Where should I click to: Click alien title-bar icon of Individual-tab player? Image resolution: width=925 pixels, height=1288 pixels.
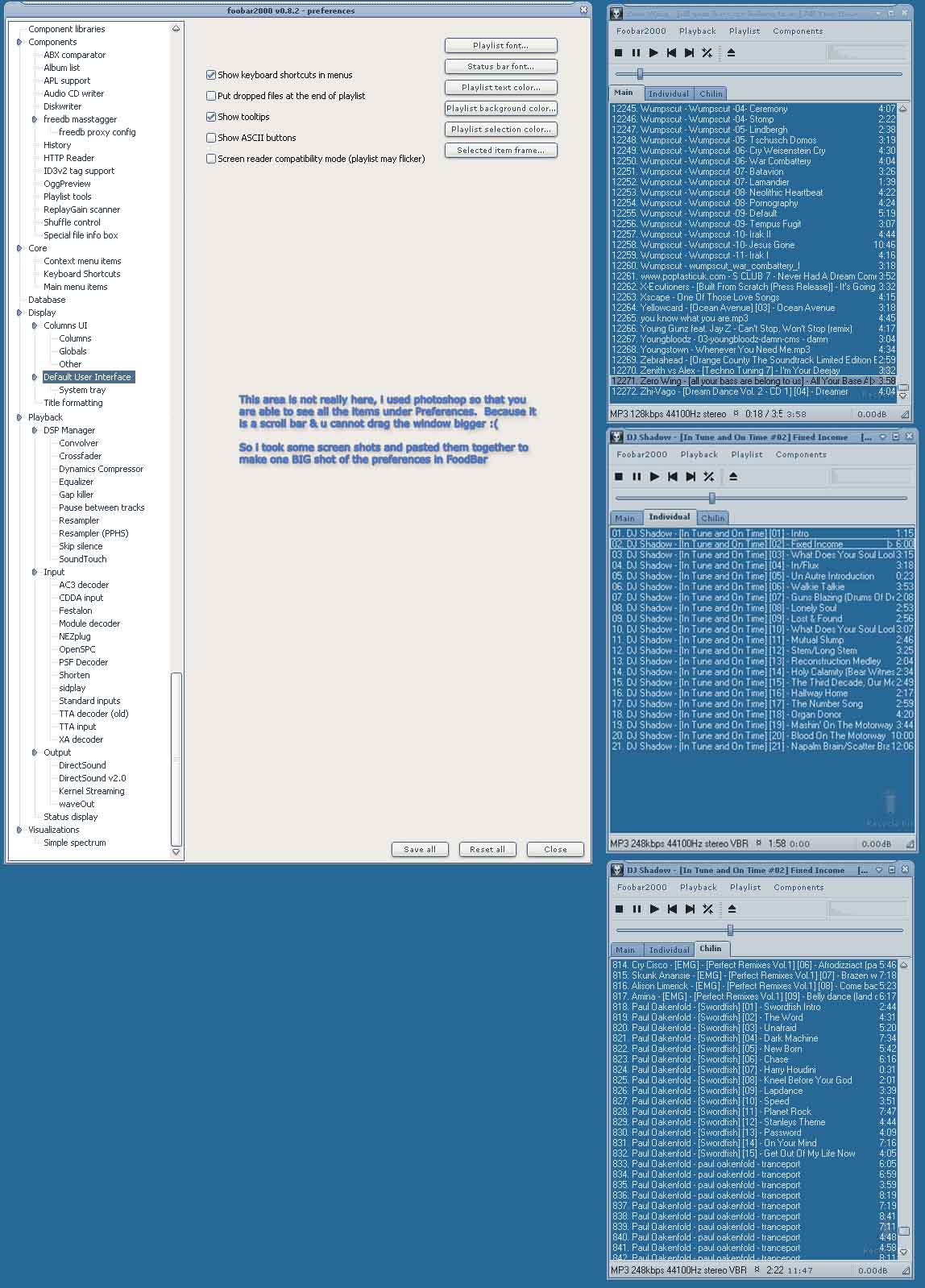click(x=618, y=437)
